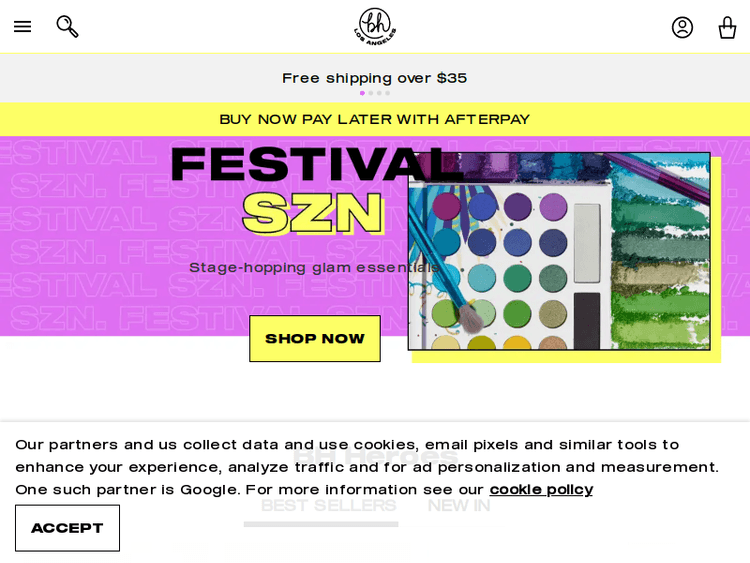This screenshot has width=750, height=563.
Task: Click the BH Heroes section heading
Action: click(x=375, y=456)
